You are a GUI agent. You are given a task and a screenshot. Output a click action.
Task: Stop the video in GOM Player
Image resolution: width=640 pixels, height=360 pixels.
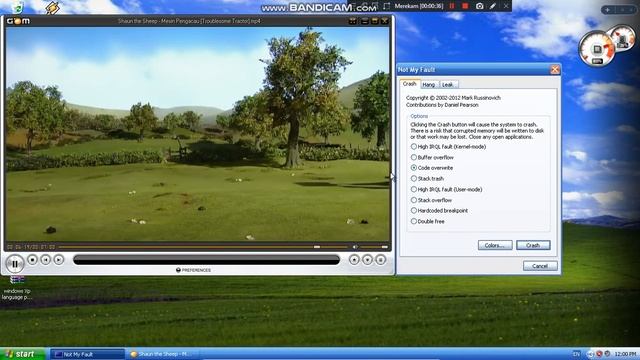(32, 260)
